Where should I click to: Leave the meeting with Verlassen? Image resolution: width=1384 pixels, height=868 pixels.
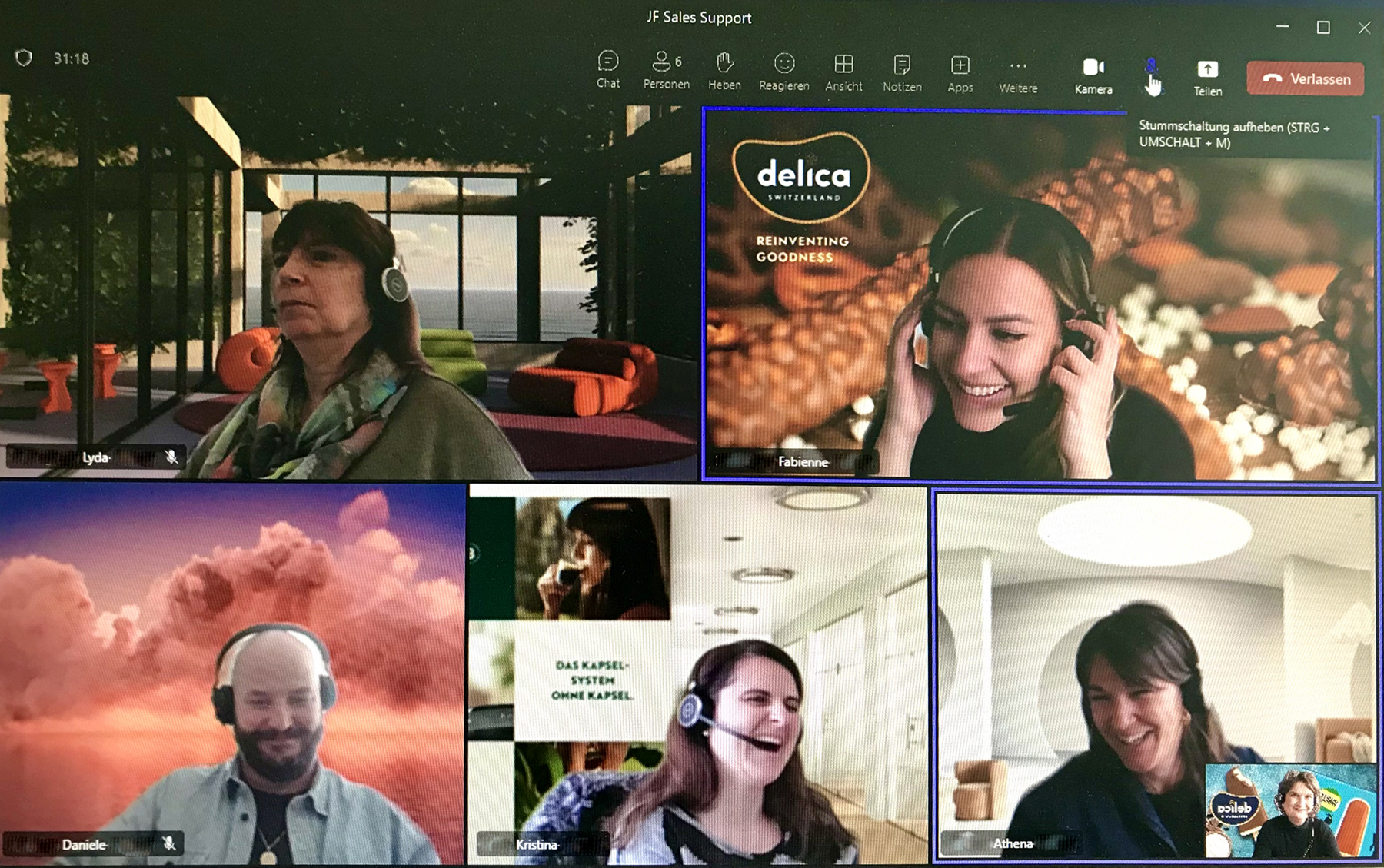(x=1306, y=78)
